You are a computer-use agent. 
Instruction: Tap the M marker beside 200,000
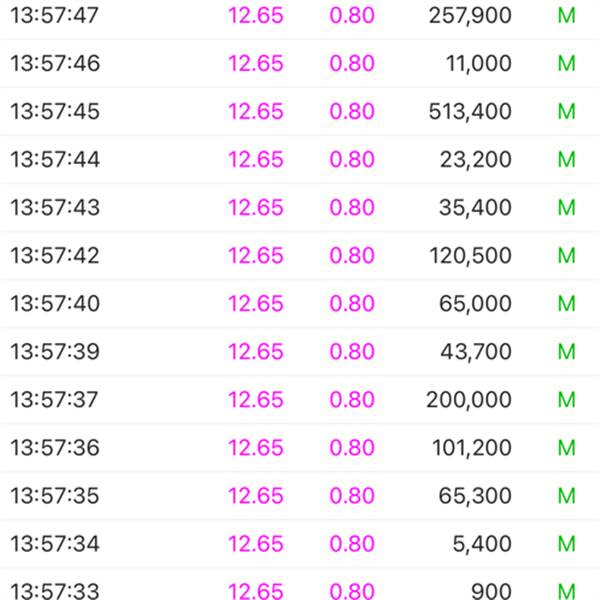[x=566, y=399]
